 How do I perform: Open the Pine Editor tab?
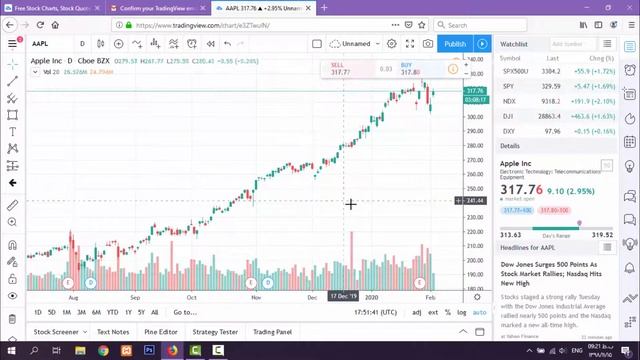point(161,332)
